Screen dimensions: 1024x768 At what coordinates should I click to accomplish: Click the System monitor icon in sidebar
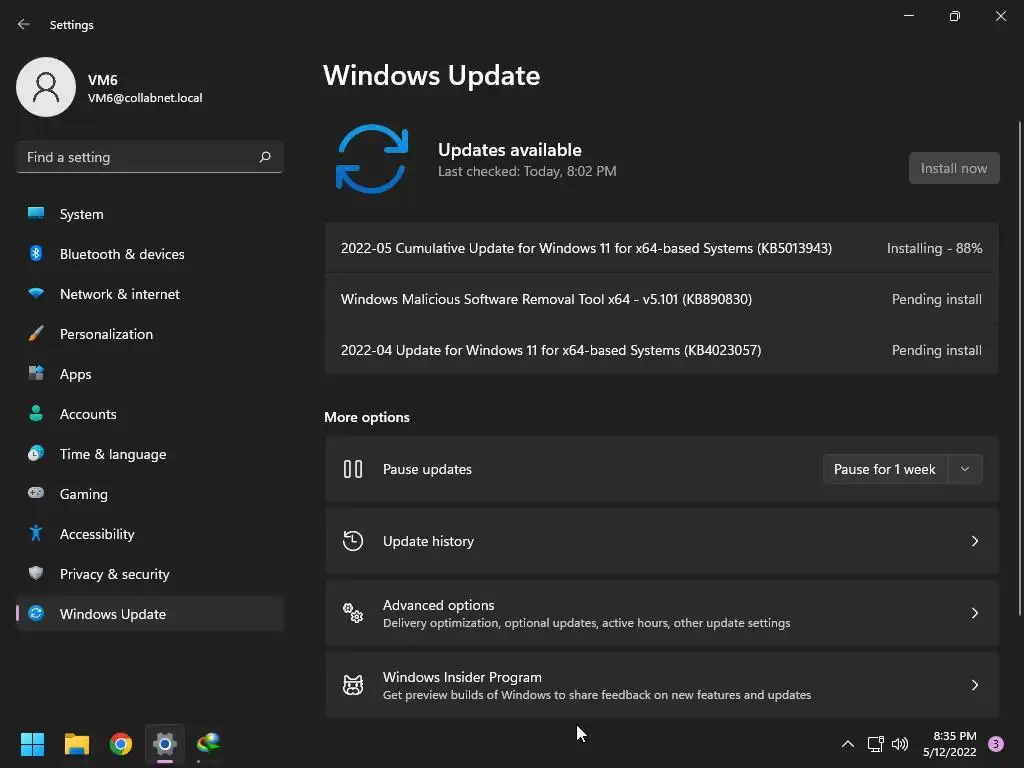[36, 214]
